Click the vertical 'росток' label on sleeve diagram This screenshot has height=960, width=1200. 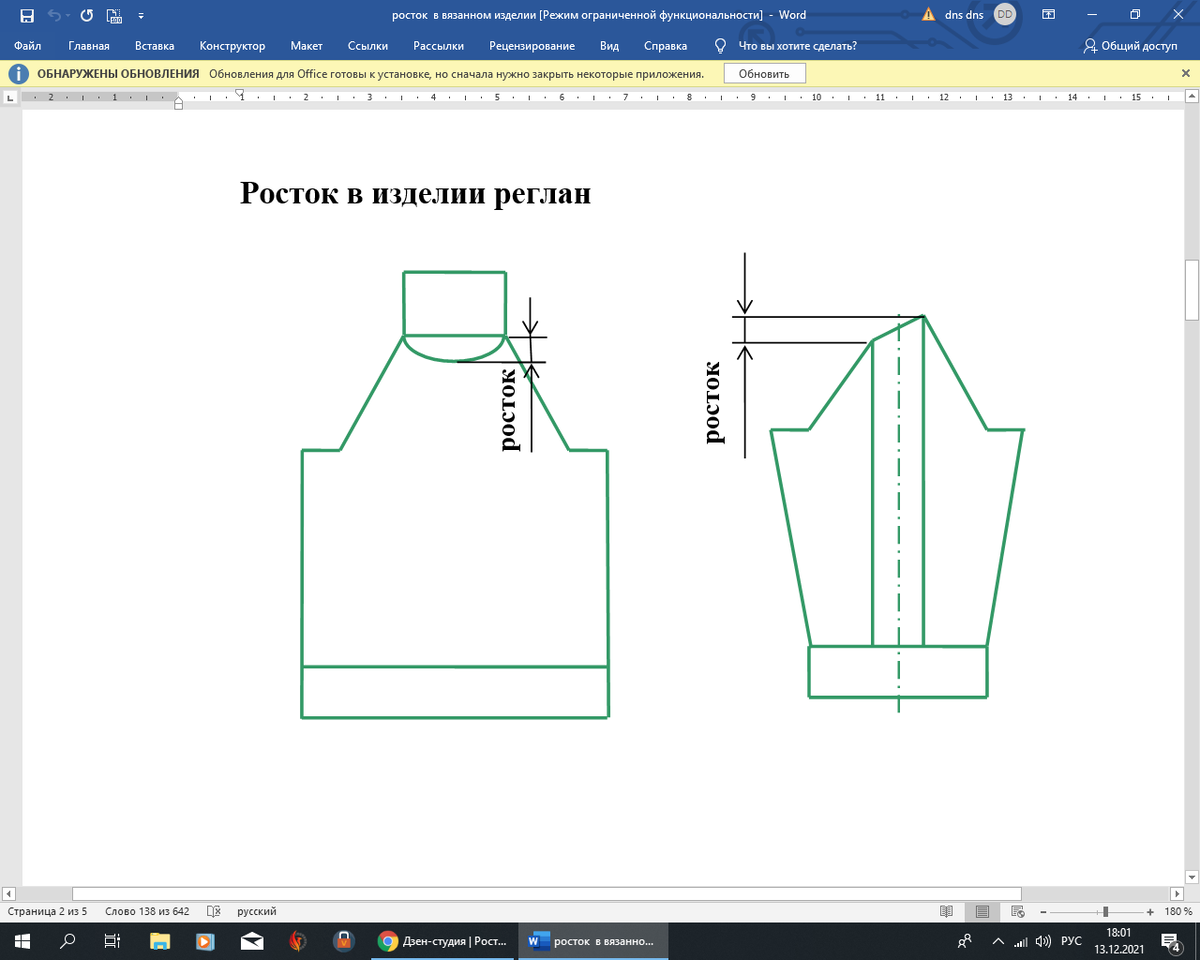(x=713, y=403)
